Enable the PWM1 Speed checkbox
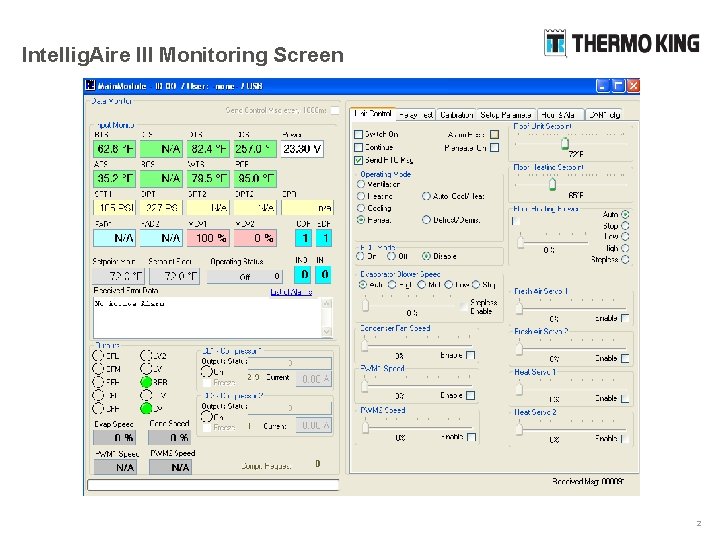The height and width of the screenshot is (540, 720). tap(471, 395)
